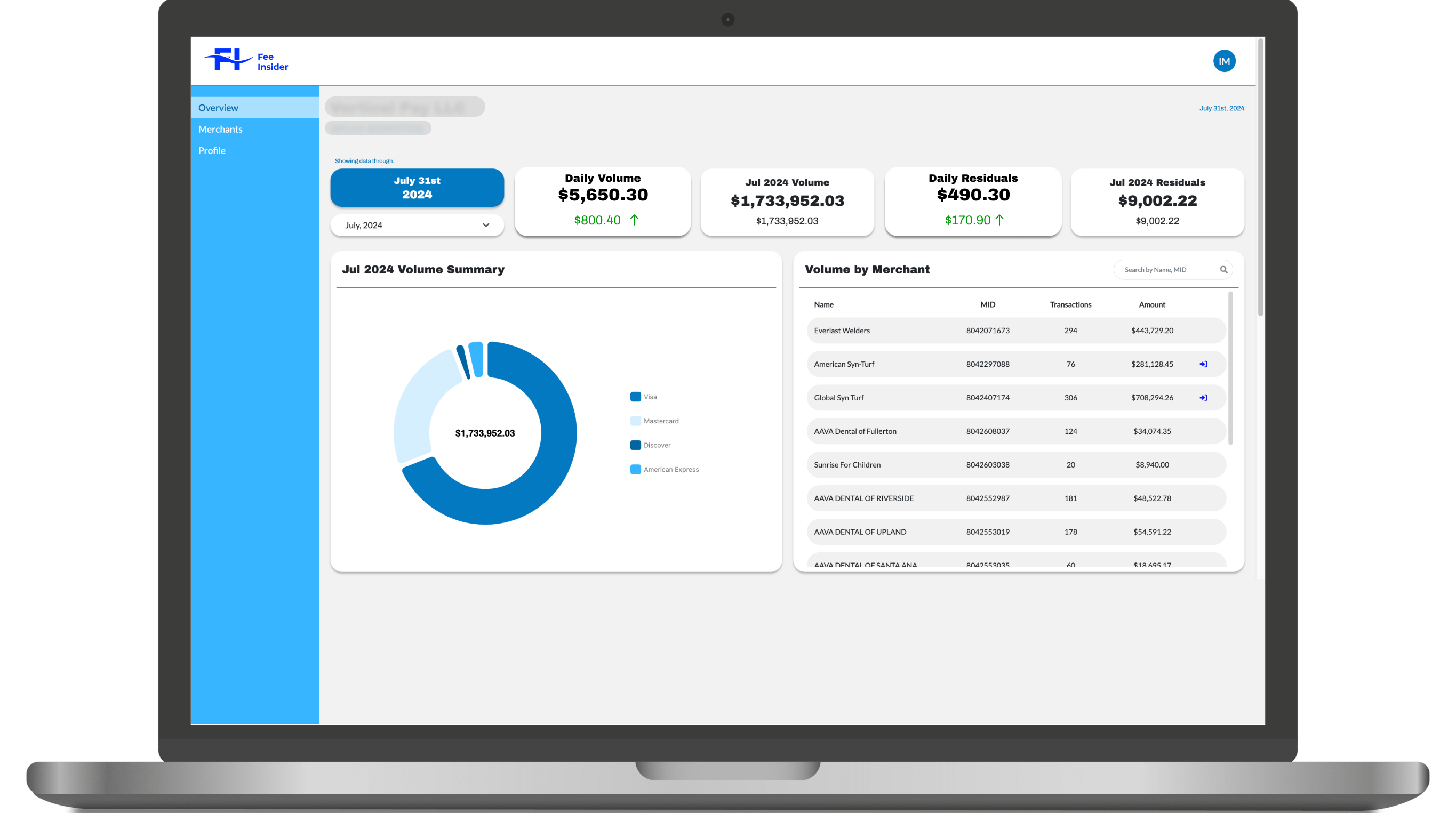Viewport: 1456px width, 813px height.
Task: Toggle the Mastercard legend swatch
Action: pos(635,421)
